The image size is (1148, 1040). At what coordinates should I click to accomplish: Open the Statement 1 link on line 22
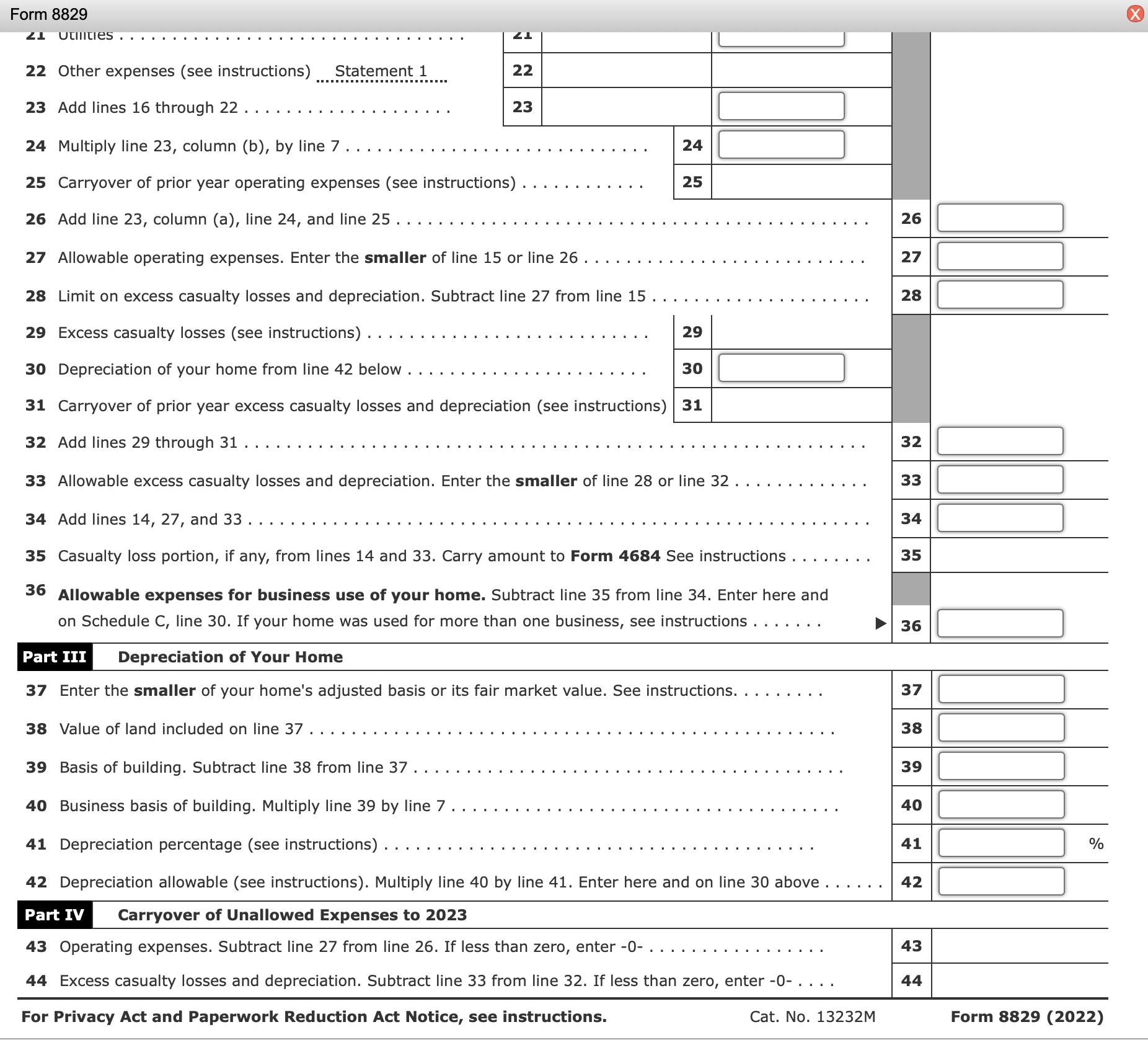[x=381, y=71]
